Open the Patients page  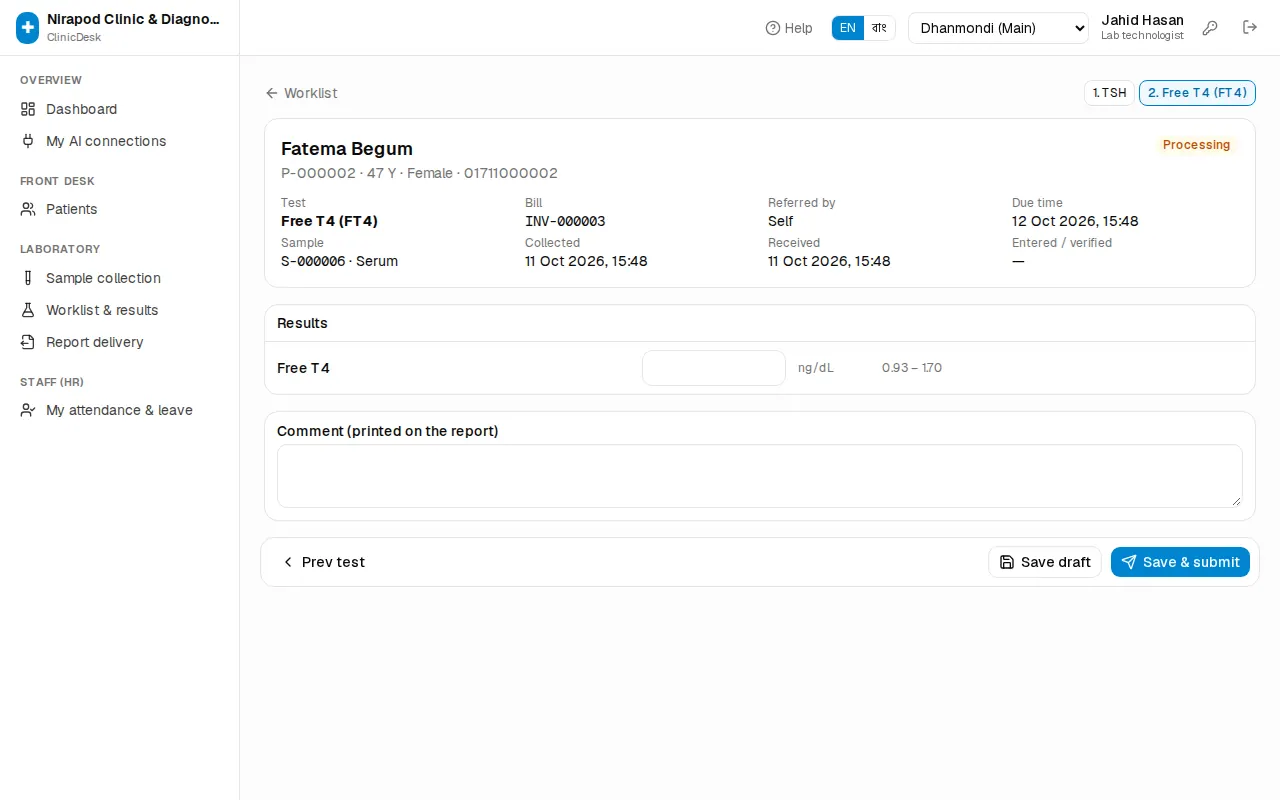click(x=120, y=209)
